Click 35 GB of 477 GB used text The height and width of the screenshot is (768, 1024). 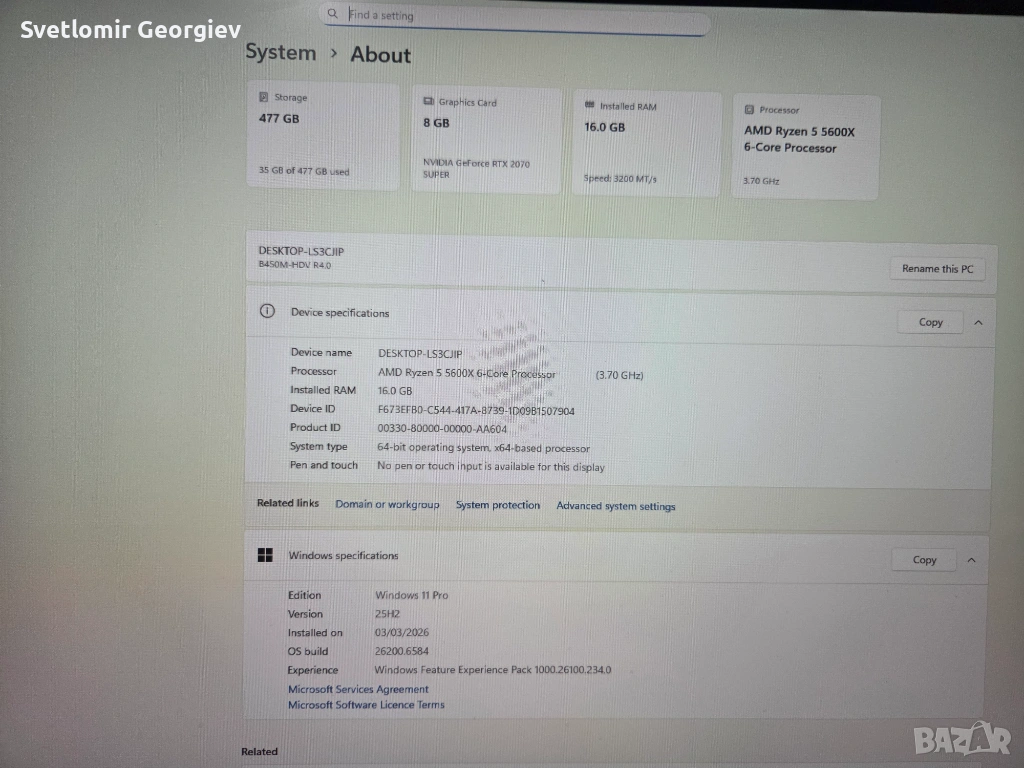[304, 170]
